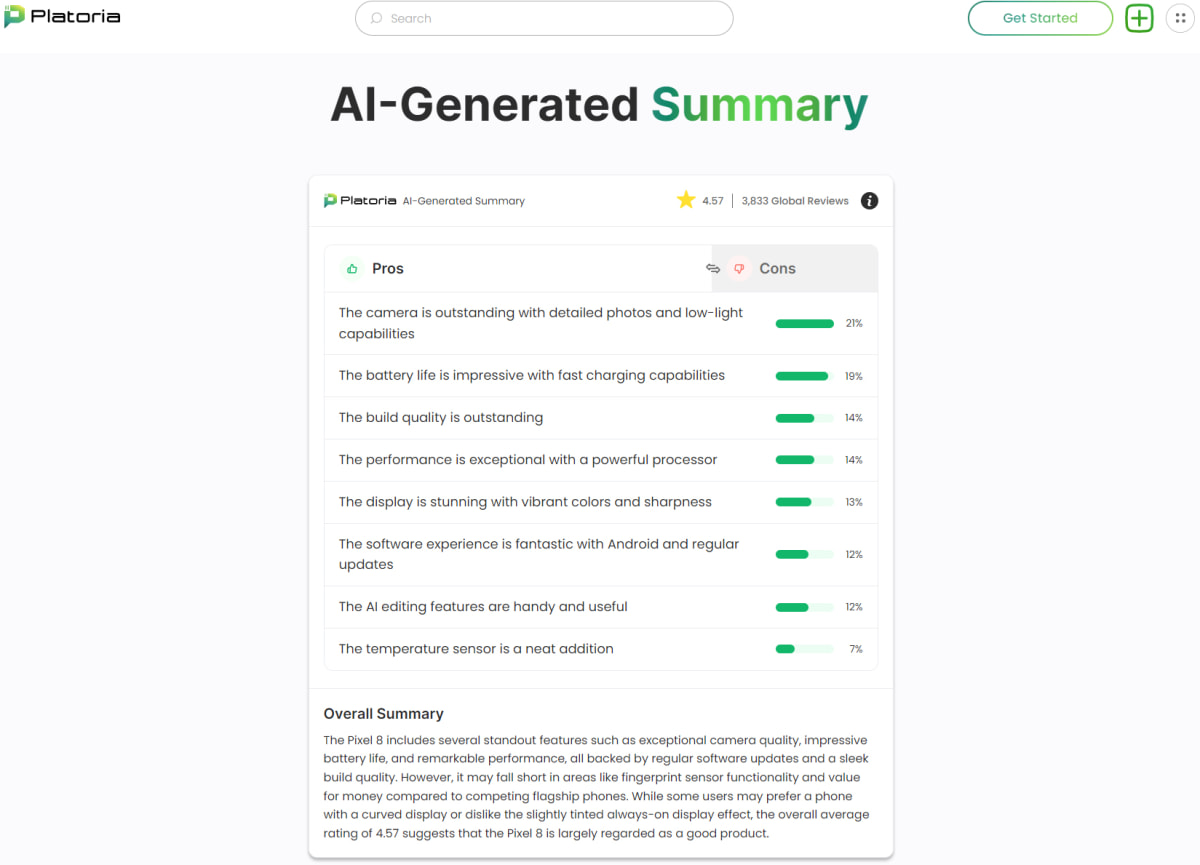
Task: Click the 7% temperature sensor bar
Action: [805, 649]
